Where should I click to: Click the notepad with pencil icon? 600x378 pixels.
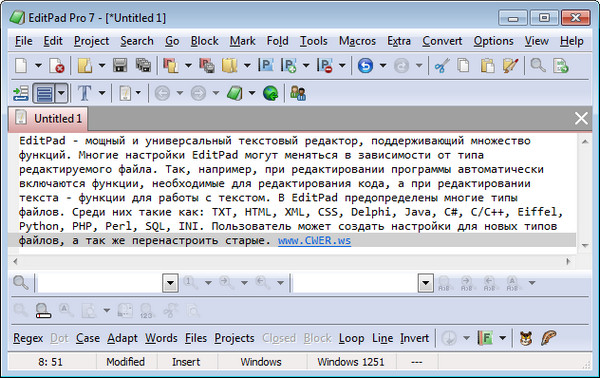[x=510, y=65]
